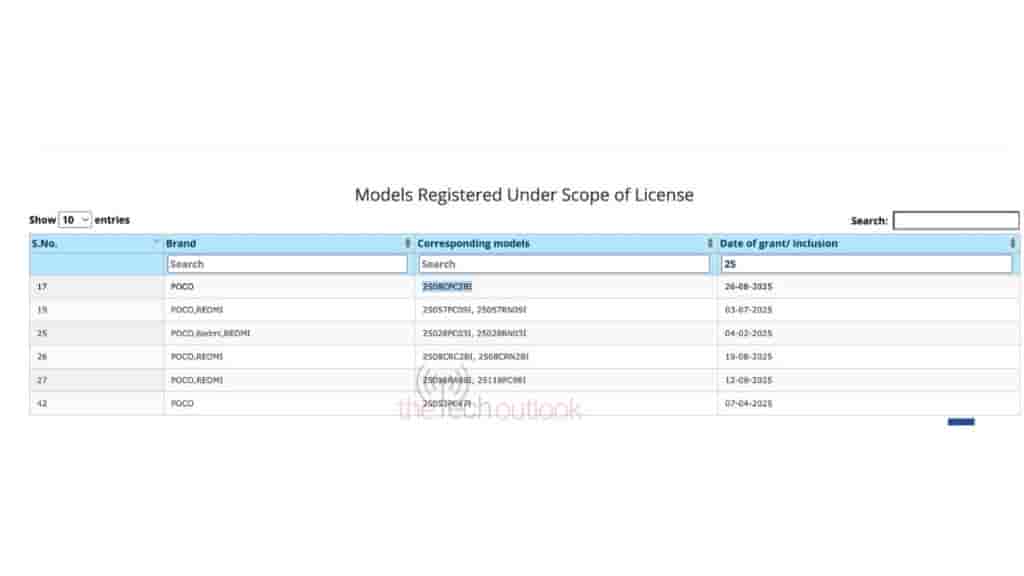Expand the entries count combo box arrow
This screenshot has width=1024, height=576.
[85, 219]
